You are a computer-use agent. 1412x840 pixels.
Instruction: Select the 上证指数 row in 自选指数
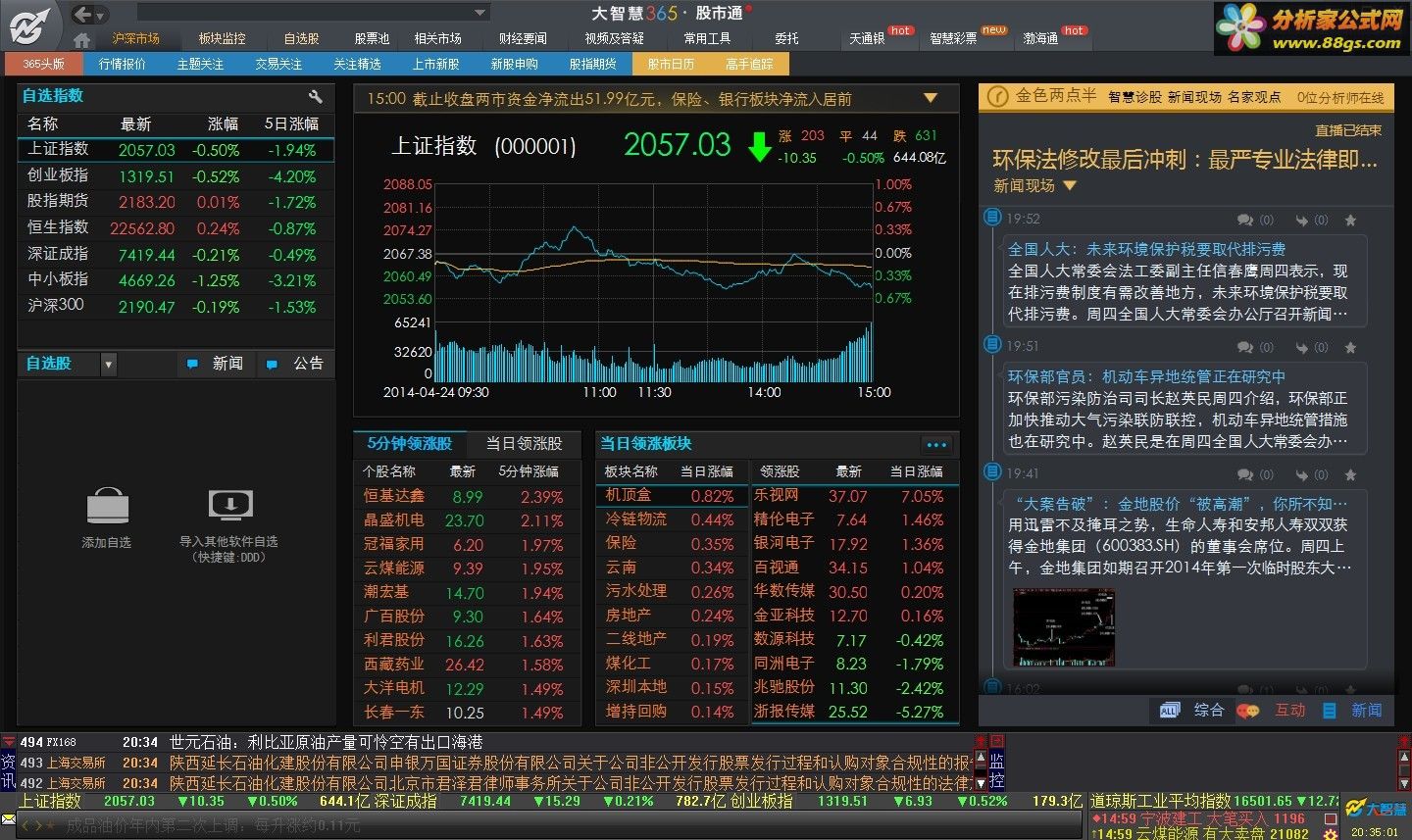click(x=176, y=150)
